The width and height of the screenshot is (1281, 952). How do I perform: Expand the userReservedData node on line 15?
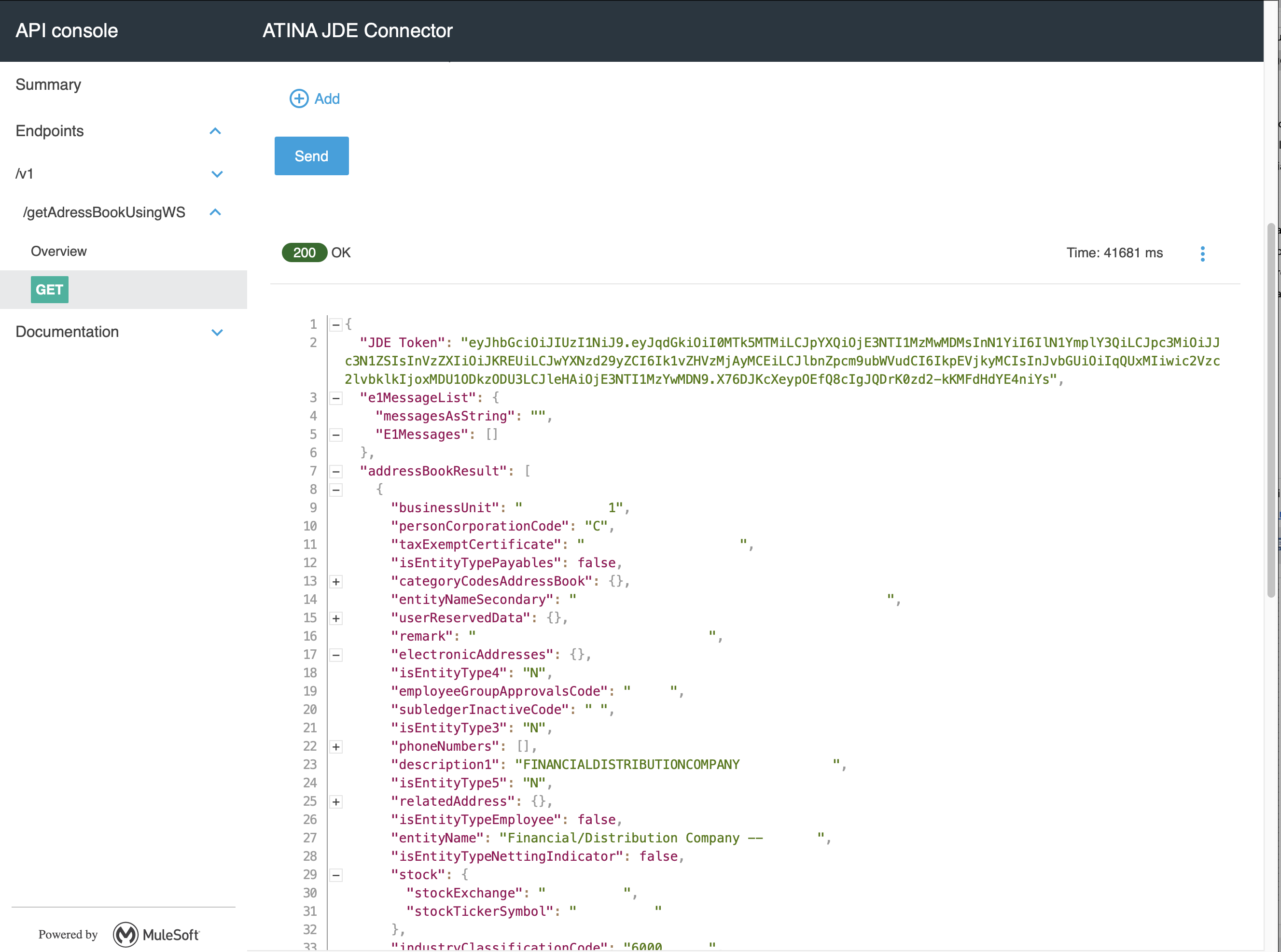pos(336,618)
